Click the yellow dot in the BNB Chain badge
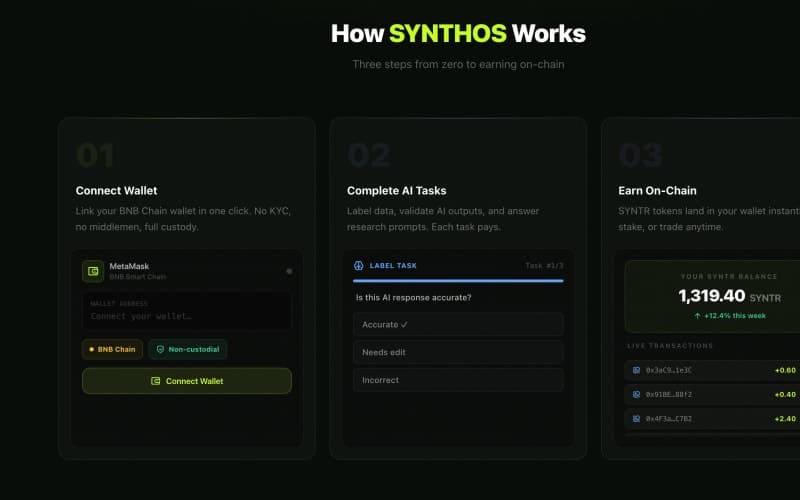This screenshot has width=800, height=500. click(x=92, y=349)
